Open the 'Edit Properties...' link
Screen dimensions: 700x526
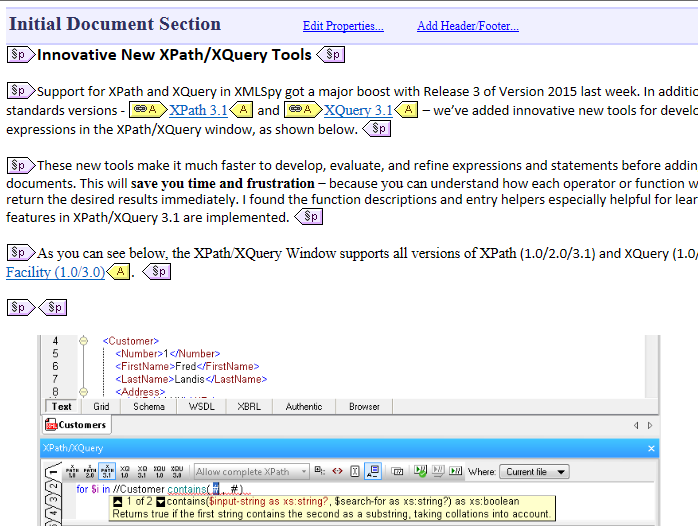(x=343, y=26)
